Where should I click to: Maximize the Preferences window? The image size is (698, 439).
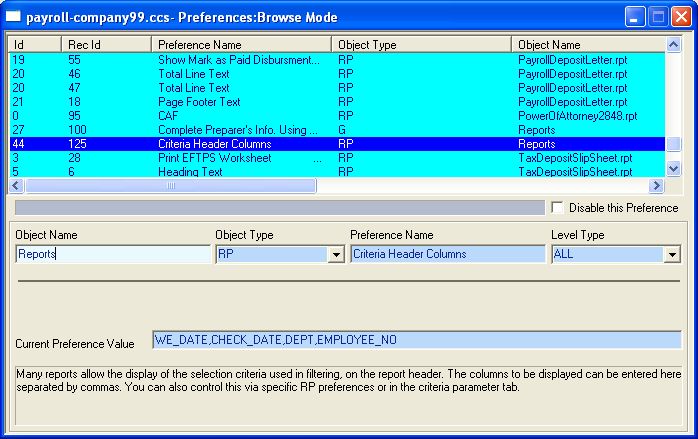[x=658, y=17]
